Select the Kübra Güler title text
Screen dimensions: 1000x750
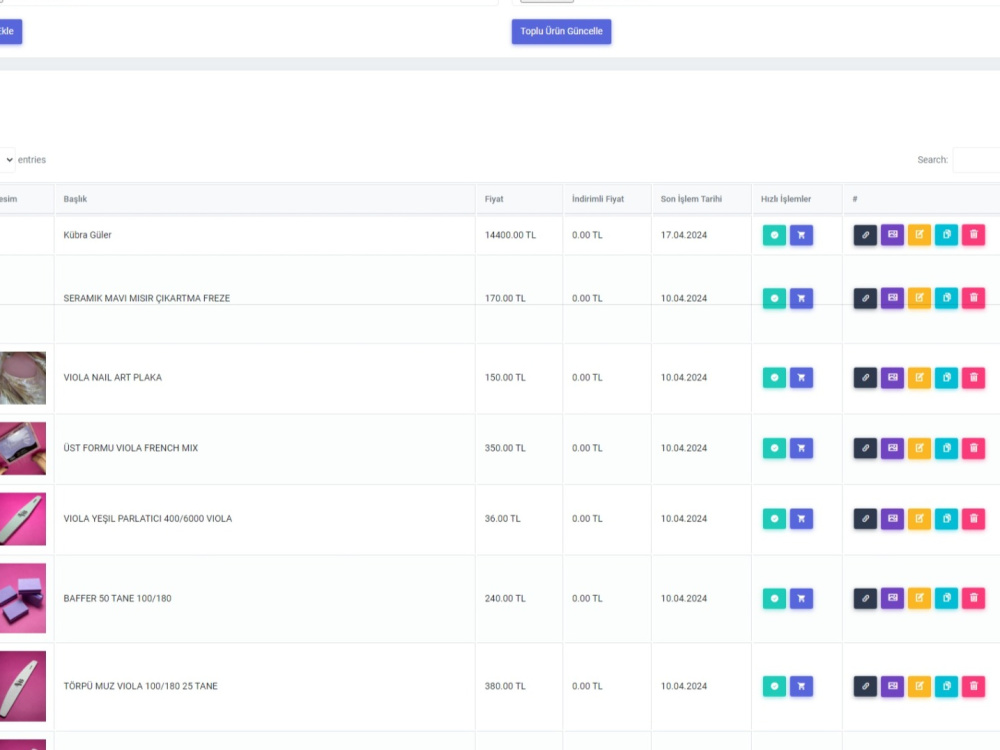pos(87,235)
